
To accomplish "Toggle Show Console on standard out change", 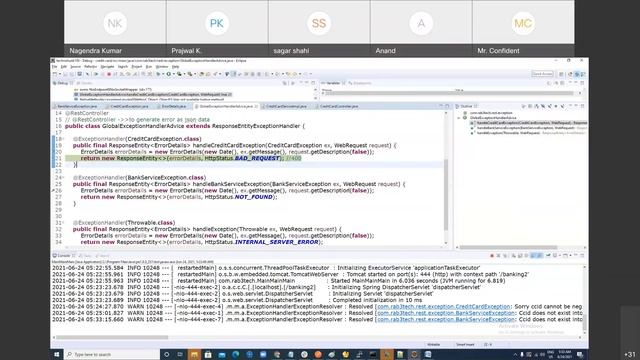I will [533, 256].
